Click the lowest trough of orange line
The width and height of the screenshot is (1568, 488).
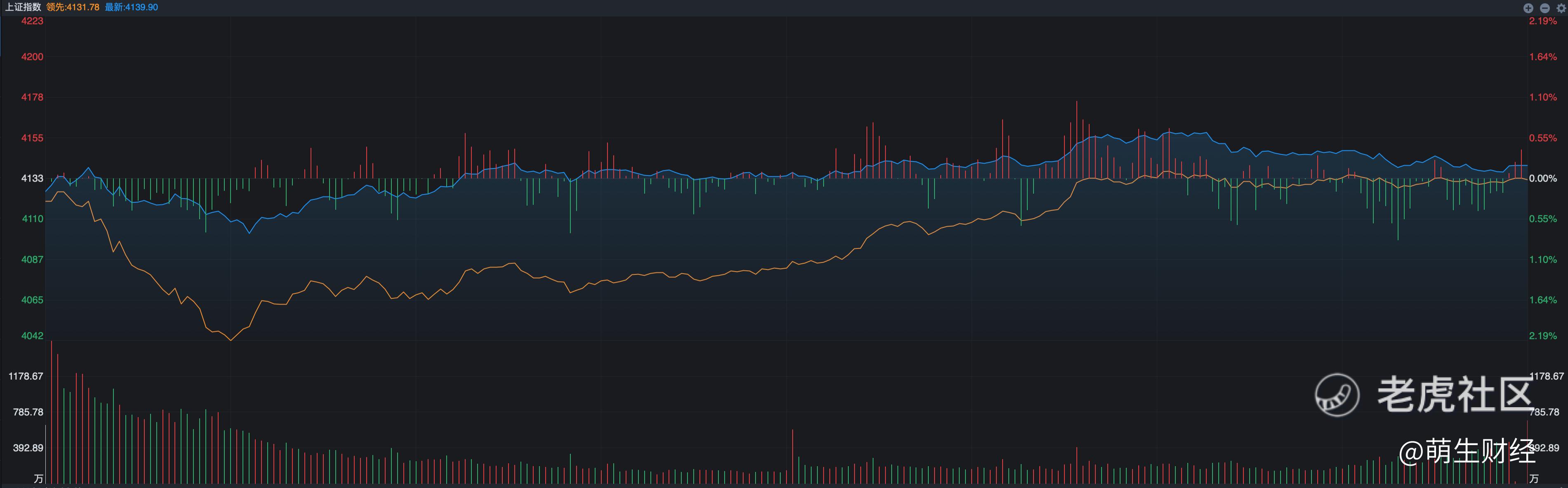coord(231,340)
